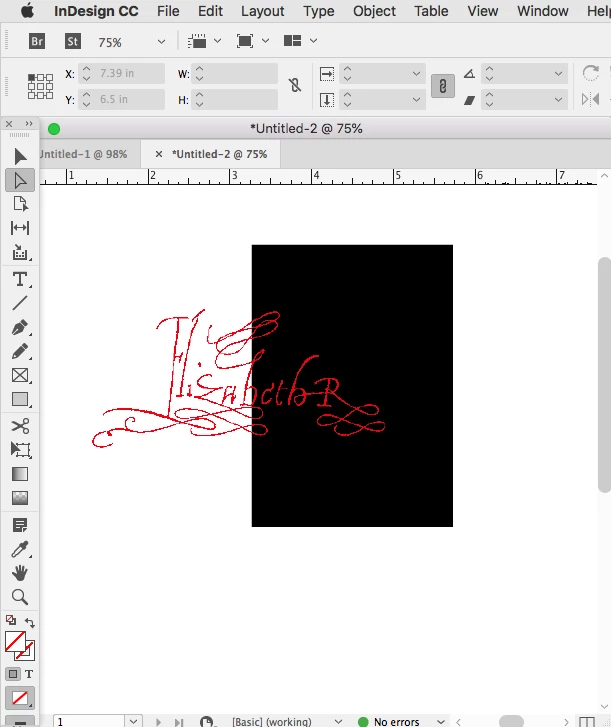Click the Flip Horizontal icon
This screenshot has height=727, width=611.
click(x=591, y=99)
